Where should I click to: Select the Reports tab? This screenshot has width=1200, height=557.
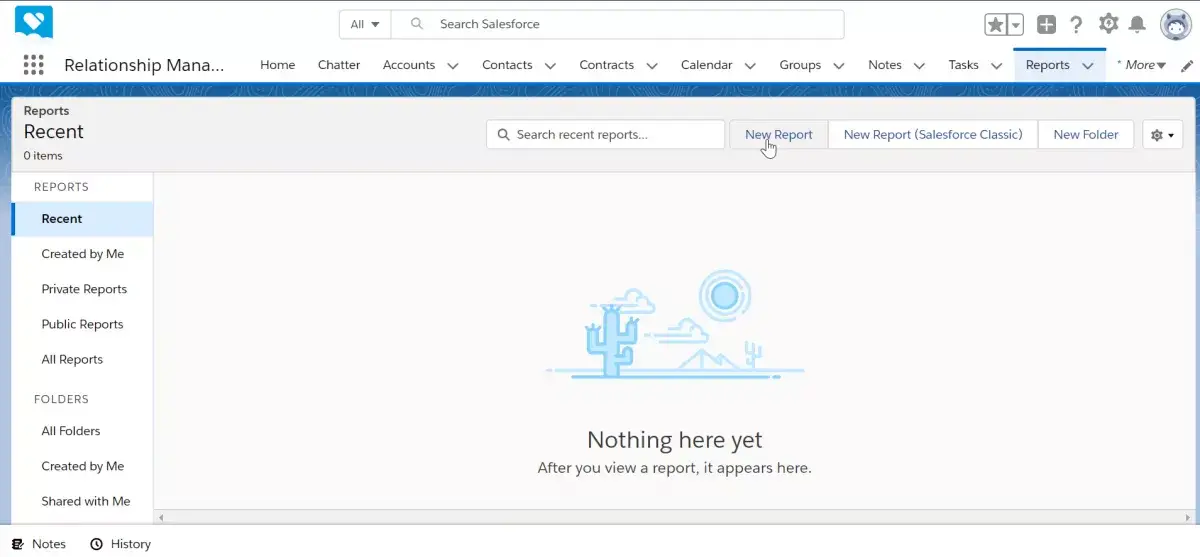pos(1048,65)
